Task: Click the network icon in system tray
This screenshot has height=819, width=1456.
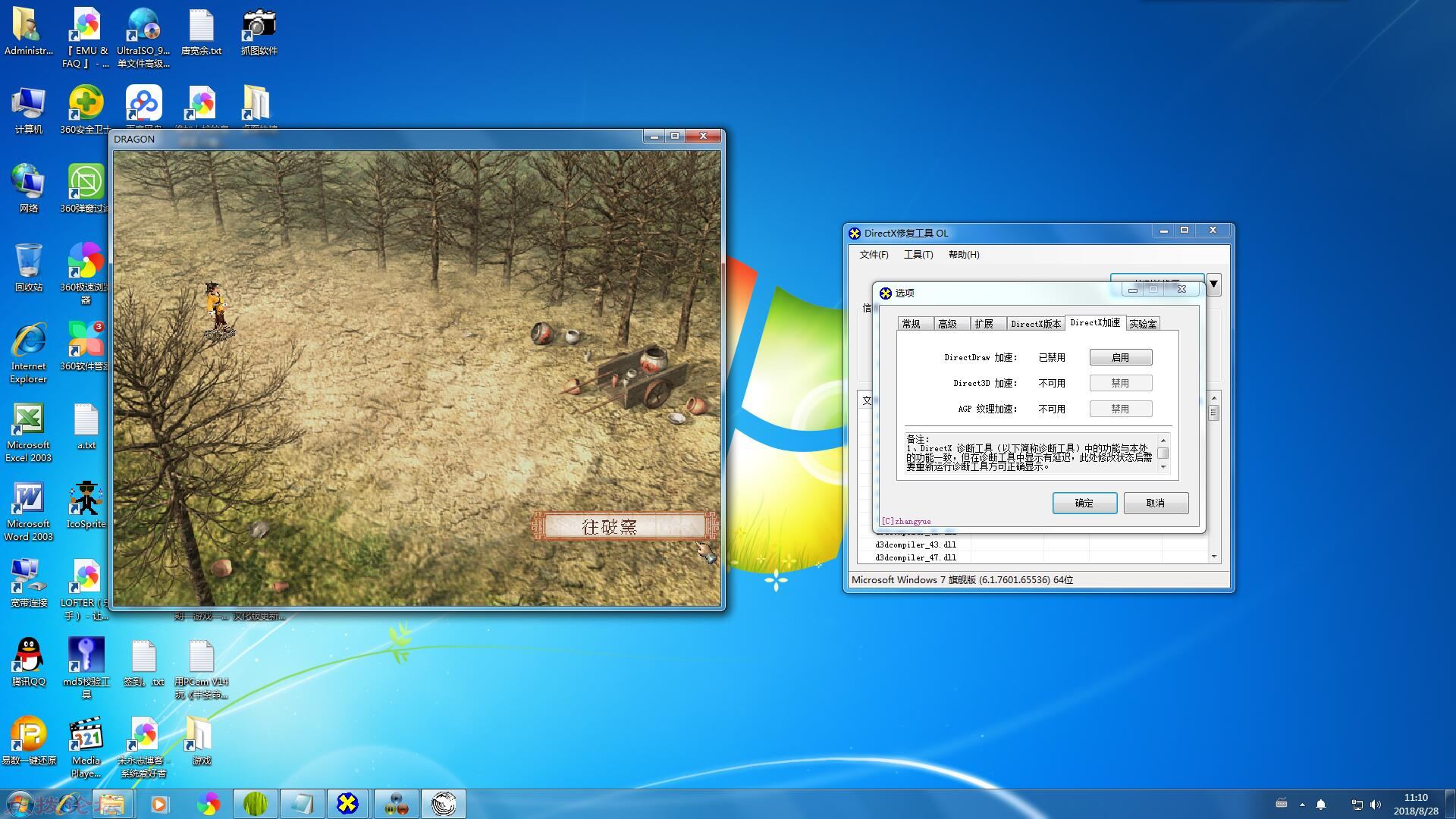Action: (1357, 805)
